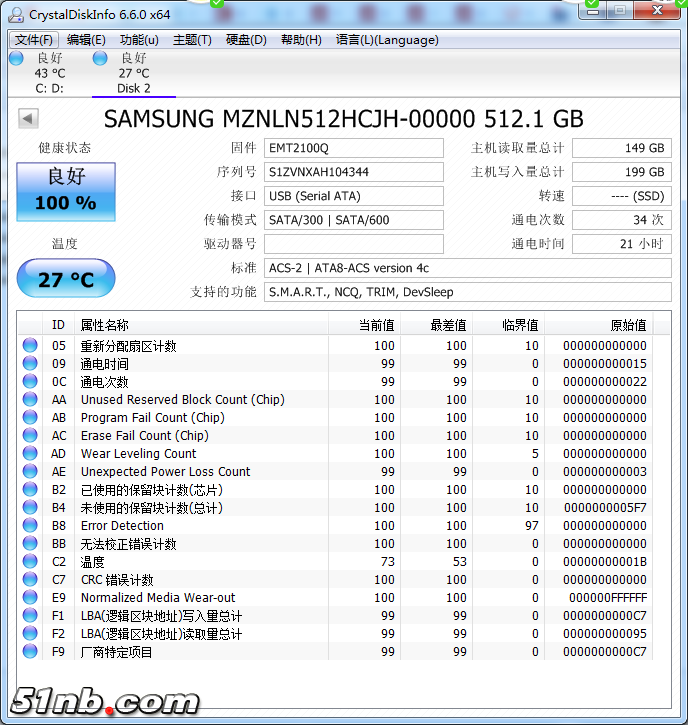This screenshot has width=688, height=725.
Task: Click the status orb for Disk 2
Action: click(100, 59)
